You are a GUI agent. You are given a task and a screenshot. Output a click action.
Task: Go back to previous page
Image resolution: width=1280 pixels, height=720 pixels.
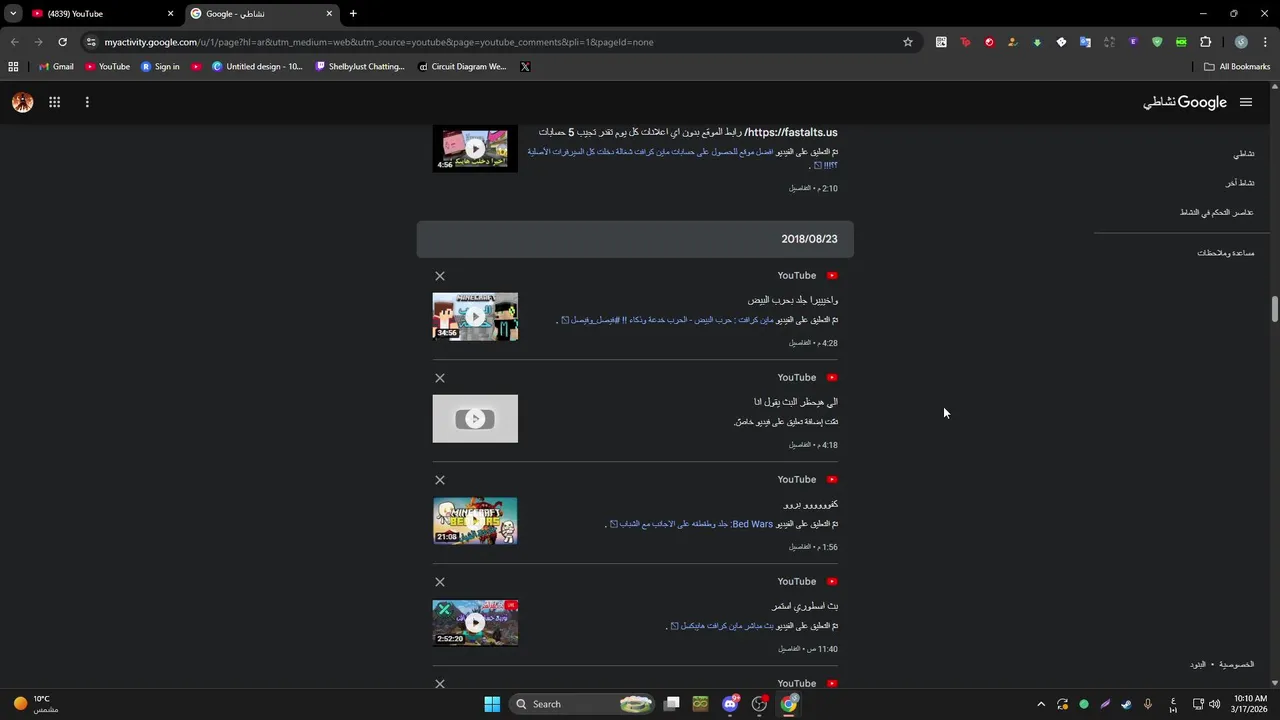(14, 42)
